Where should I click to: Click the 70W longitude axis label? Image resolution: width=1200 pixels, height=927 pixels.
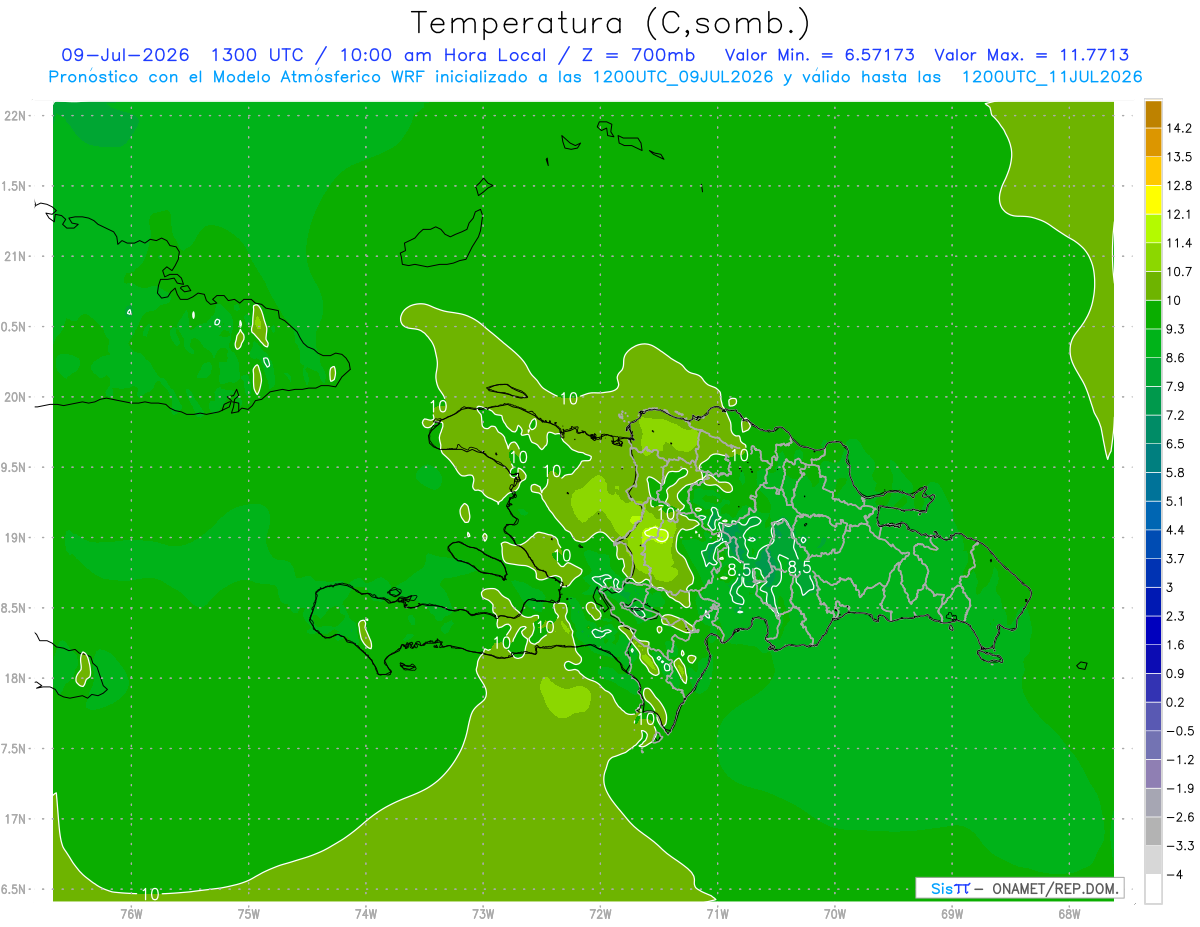(835, 914)
